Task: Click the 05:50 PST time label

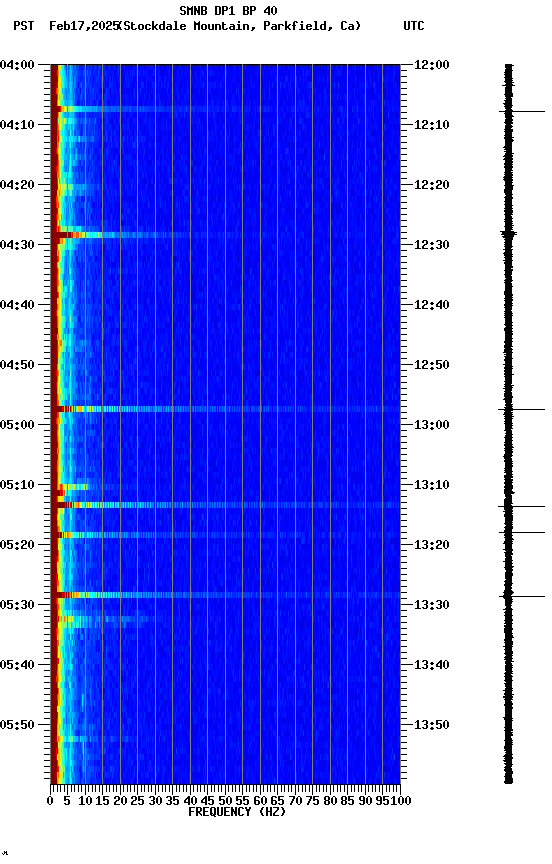Action: coord(17,726)
